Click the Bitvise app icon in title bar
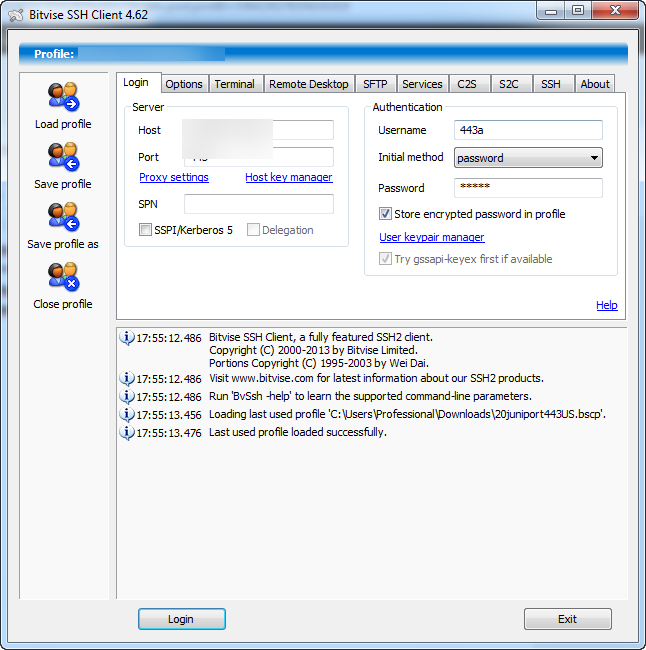The width and height of the screenshot is (646, 650). point(16,15)
